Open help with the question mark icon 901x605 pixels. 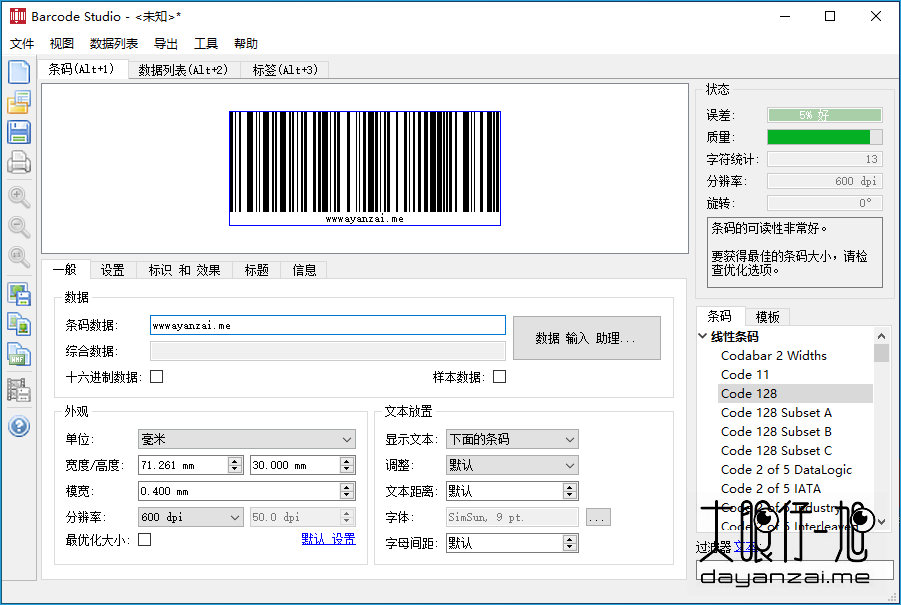19,426
